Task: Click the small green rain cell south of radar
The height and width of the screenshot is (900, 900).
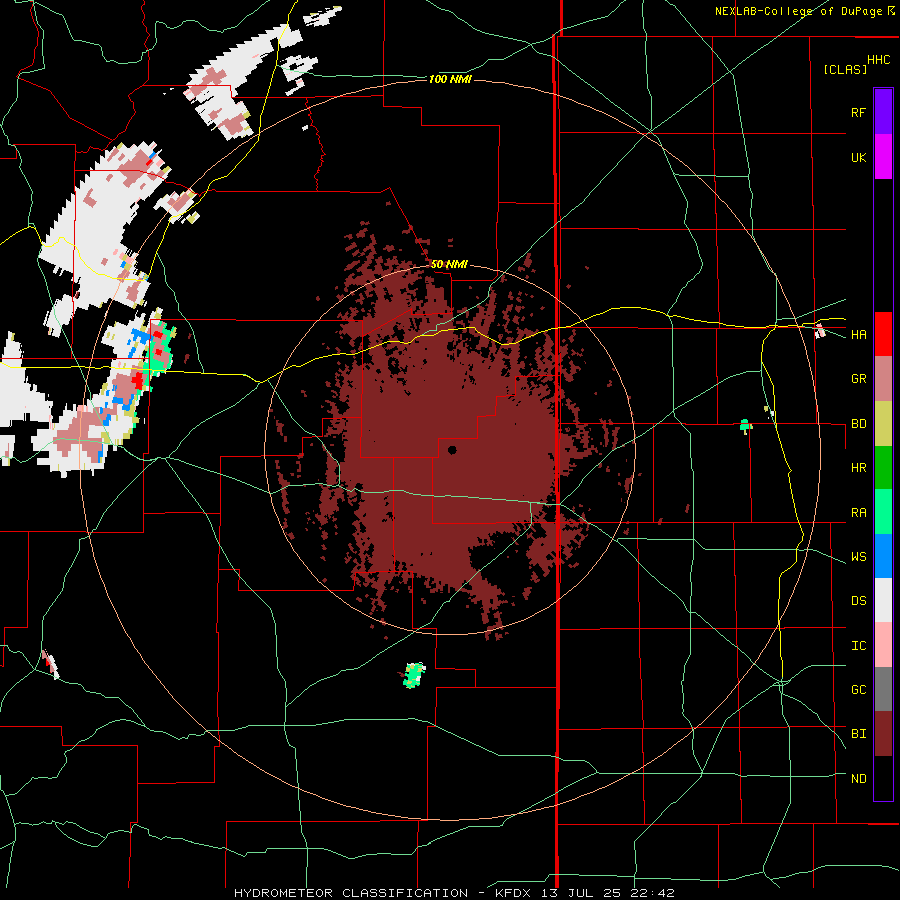Action: (414, 675)
